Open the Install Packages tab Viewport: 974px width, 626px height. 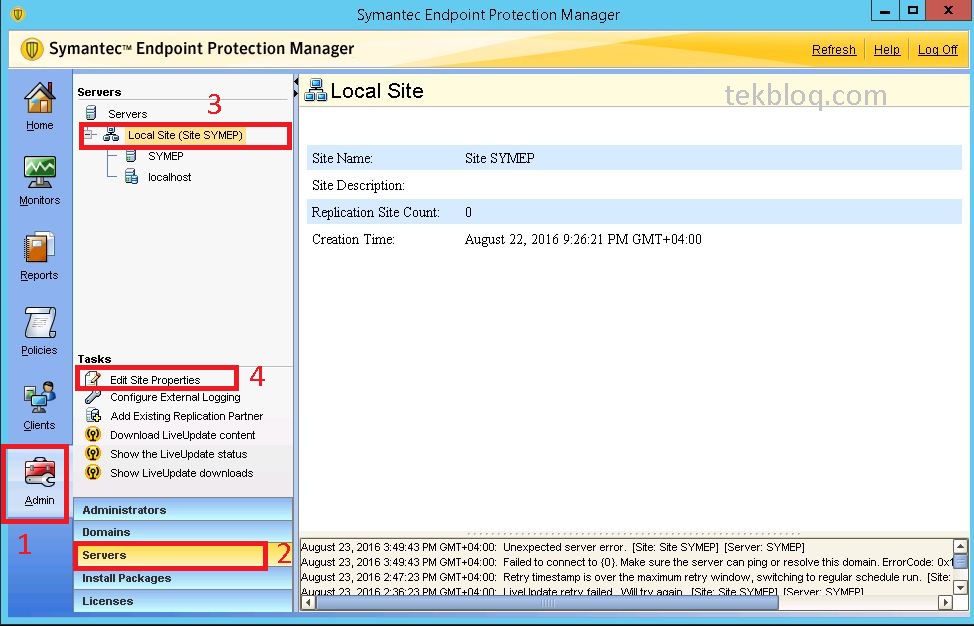click(183, 578)
